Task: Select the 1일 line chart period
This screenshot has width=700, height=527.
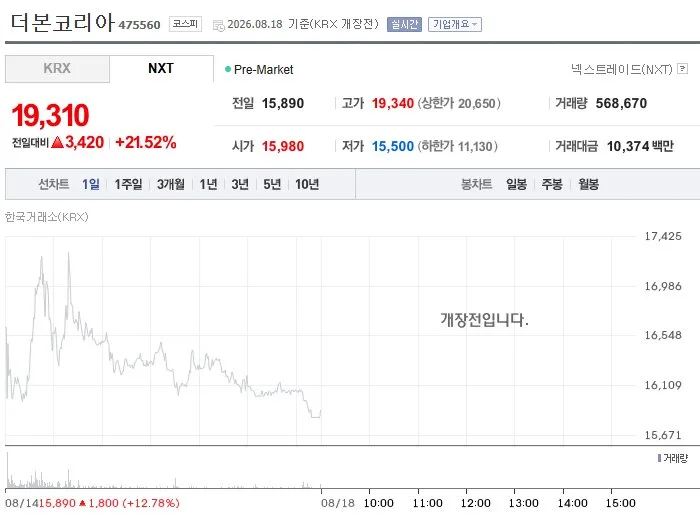Action: point(91,184)
